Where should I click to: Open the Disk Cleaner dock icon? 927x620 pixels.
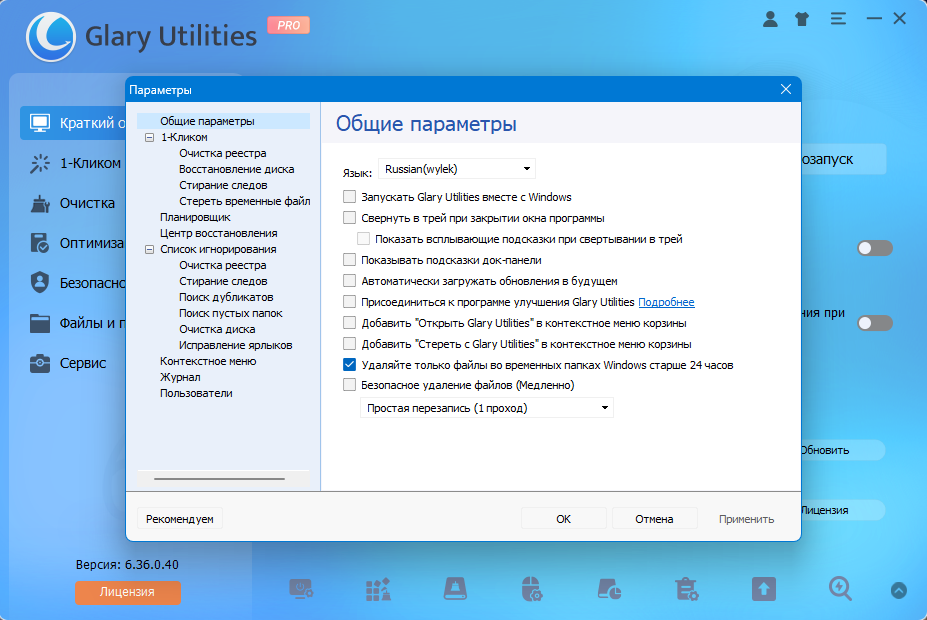[x=455, y=589]
